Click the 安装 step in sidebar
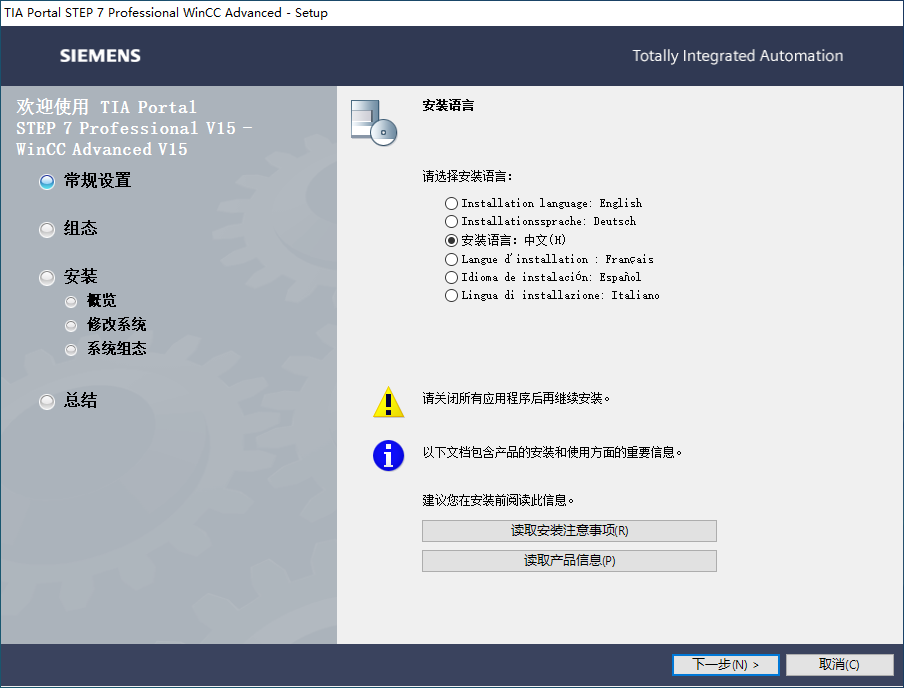This screenshot has height=688, width=904. point(68,277)
